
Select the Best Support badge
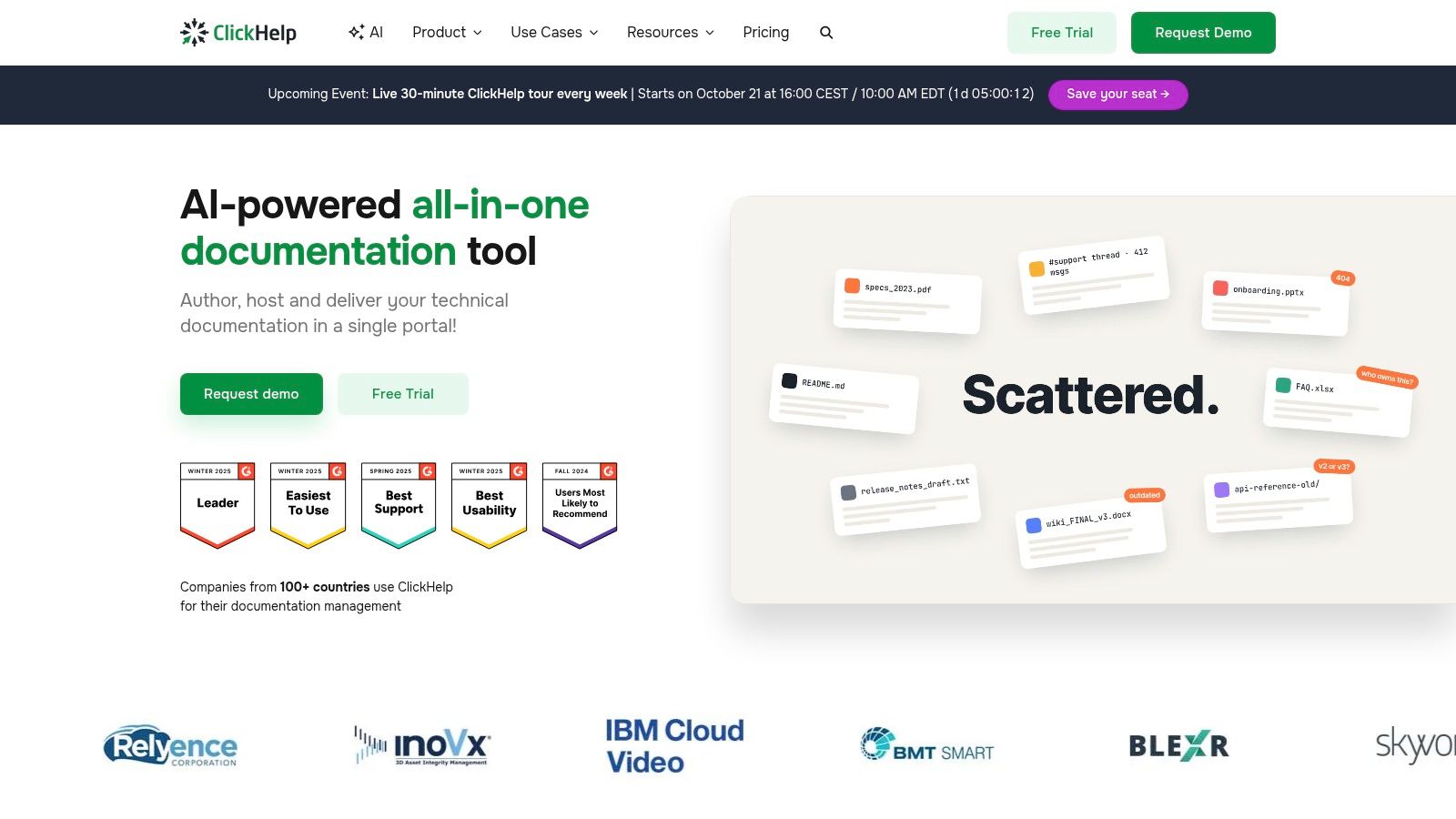(399, 505)
